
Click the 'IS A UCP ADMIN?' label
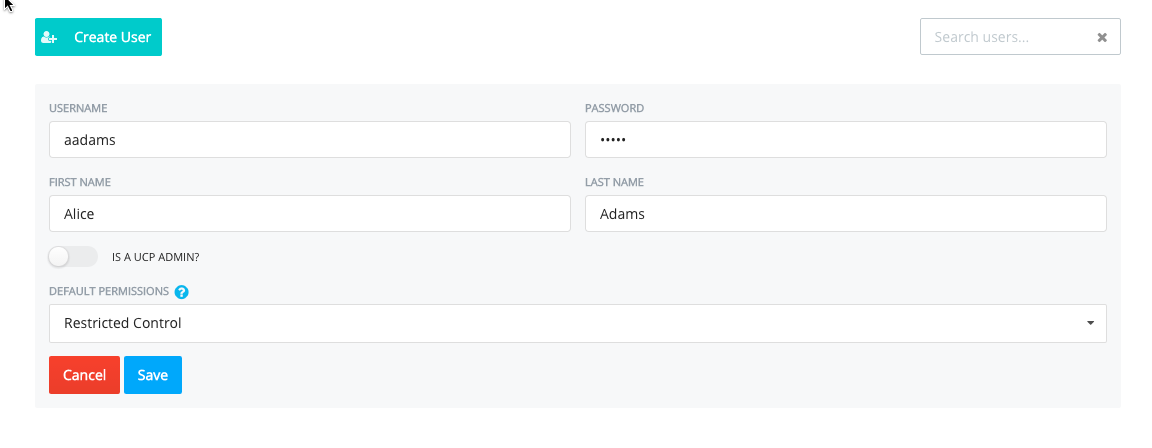156,257
